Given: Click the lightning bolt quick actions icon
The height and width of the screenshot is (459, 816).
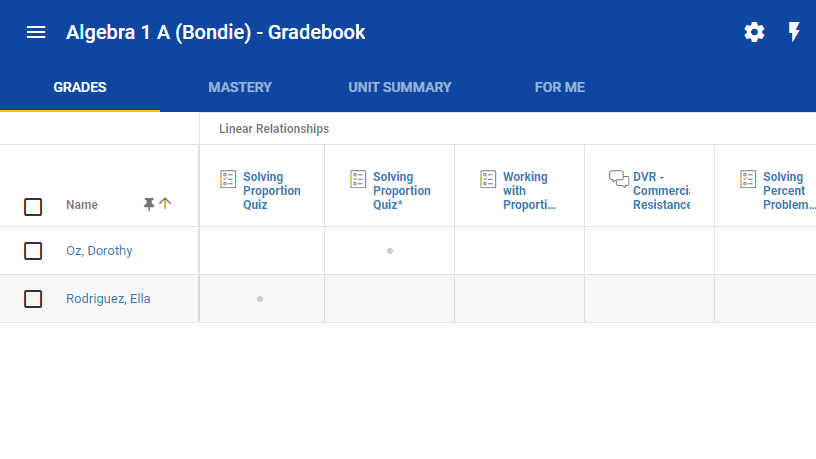Looking at the screenshot, I should point(794,32).
